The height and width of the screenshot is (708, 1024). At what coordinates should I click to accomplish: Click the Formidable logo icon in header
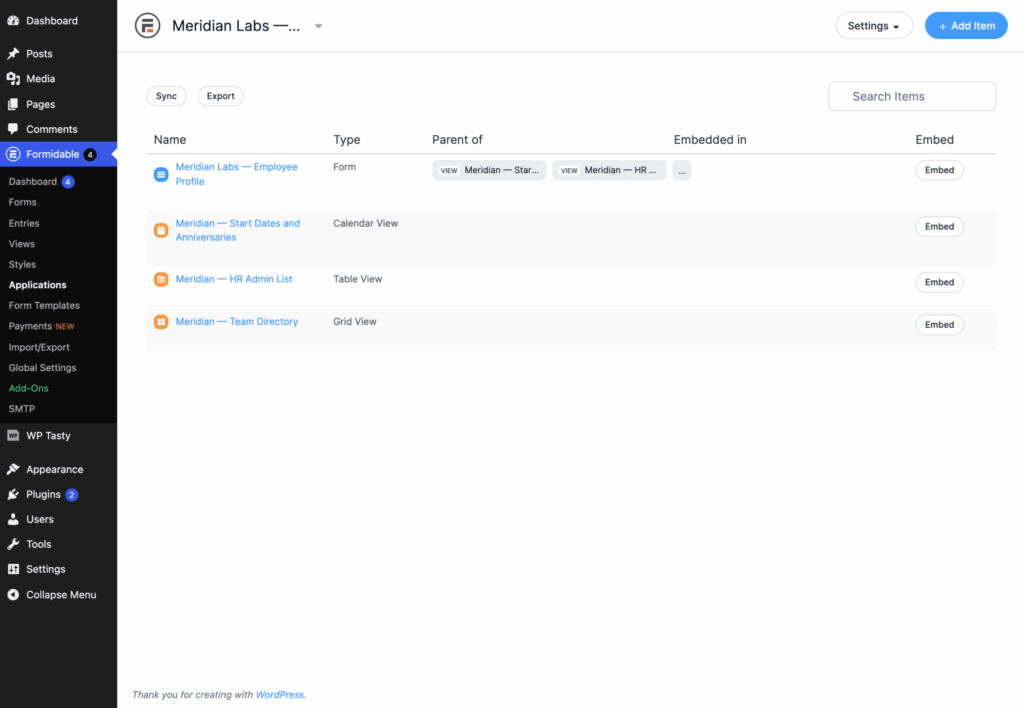click(x=148, y=26)
